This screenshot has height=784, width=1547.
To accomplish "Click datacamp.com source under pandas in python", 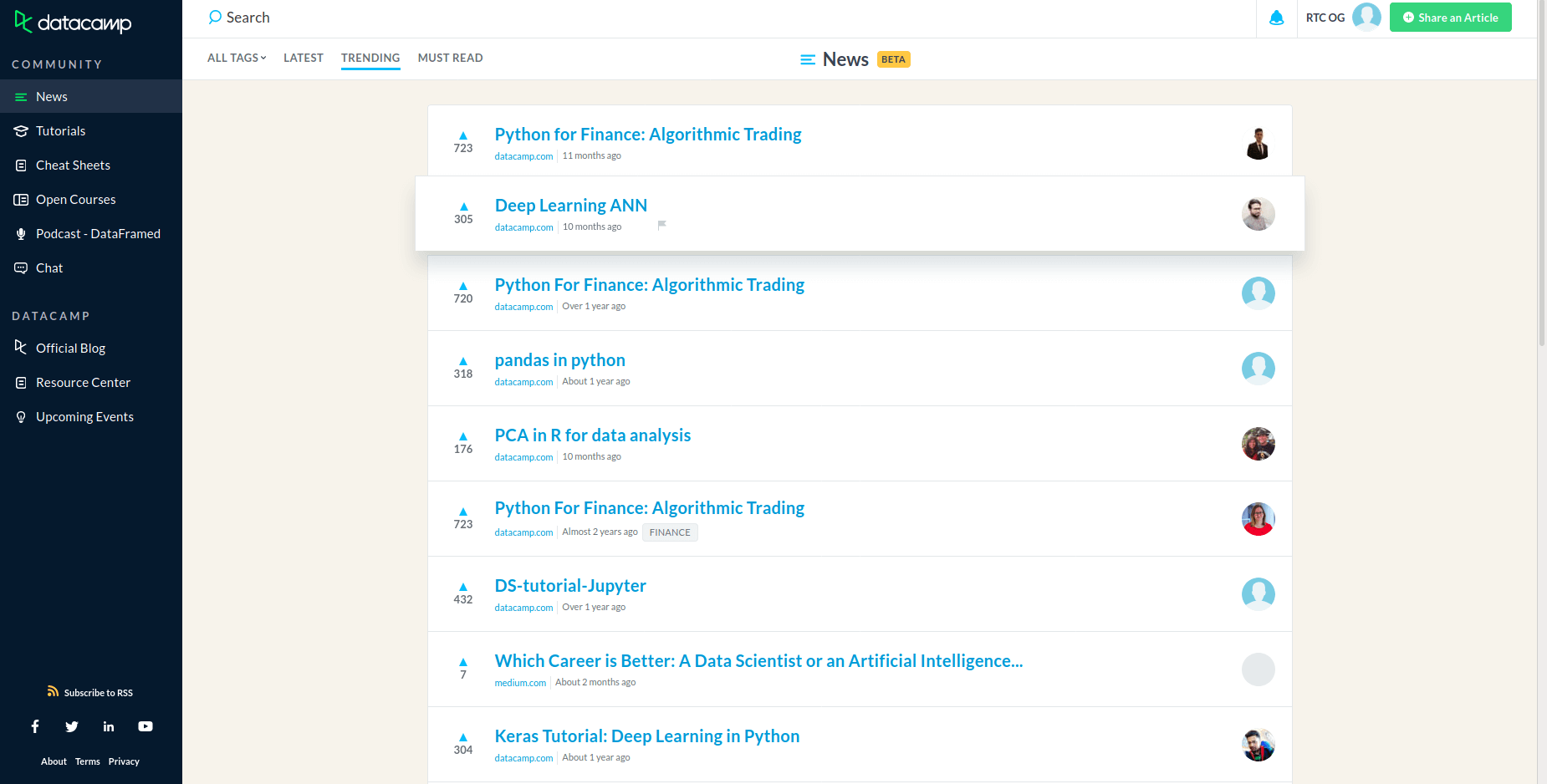I will pyautogui.click(x=523, y=382).
